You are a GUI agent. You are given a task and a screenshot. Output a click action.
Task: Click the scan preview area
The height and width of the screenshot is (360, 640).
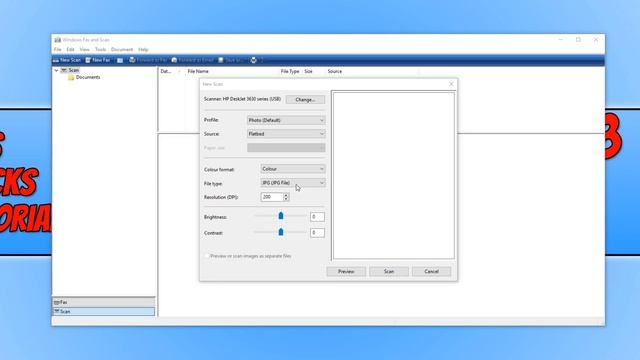(x=393, y=176)
